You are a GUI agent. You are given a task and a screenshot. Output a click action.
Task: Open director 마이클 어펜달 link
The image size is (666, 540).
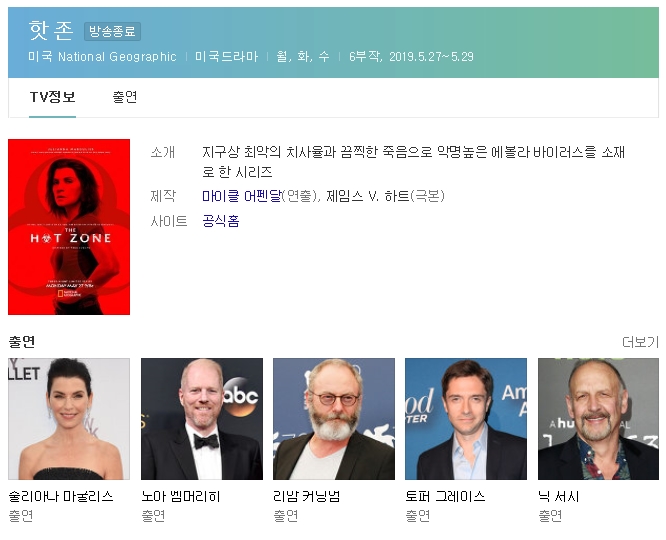(x=241, y=196)
